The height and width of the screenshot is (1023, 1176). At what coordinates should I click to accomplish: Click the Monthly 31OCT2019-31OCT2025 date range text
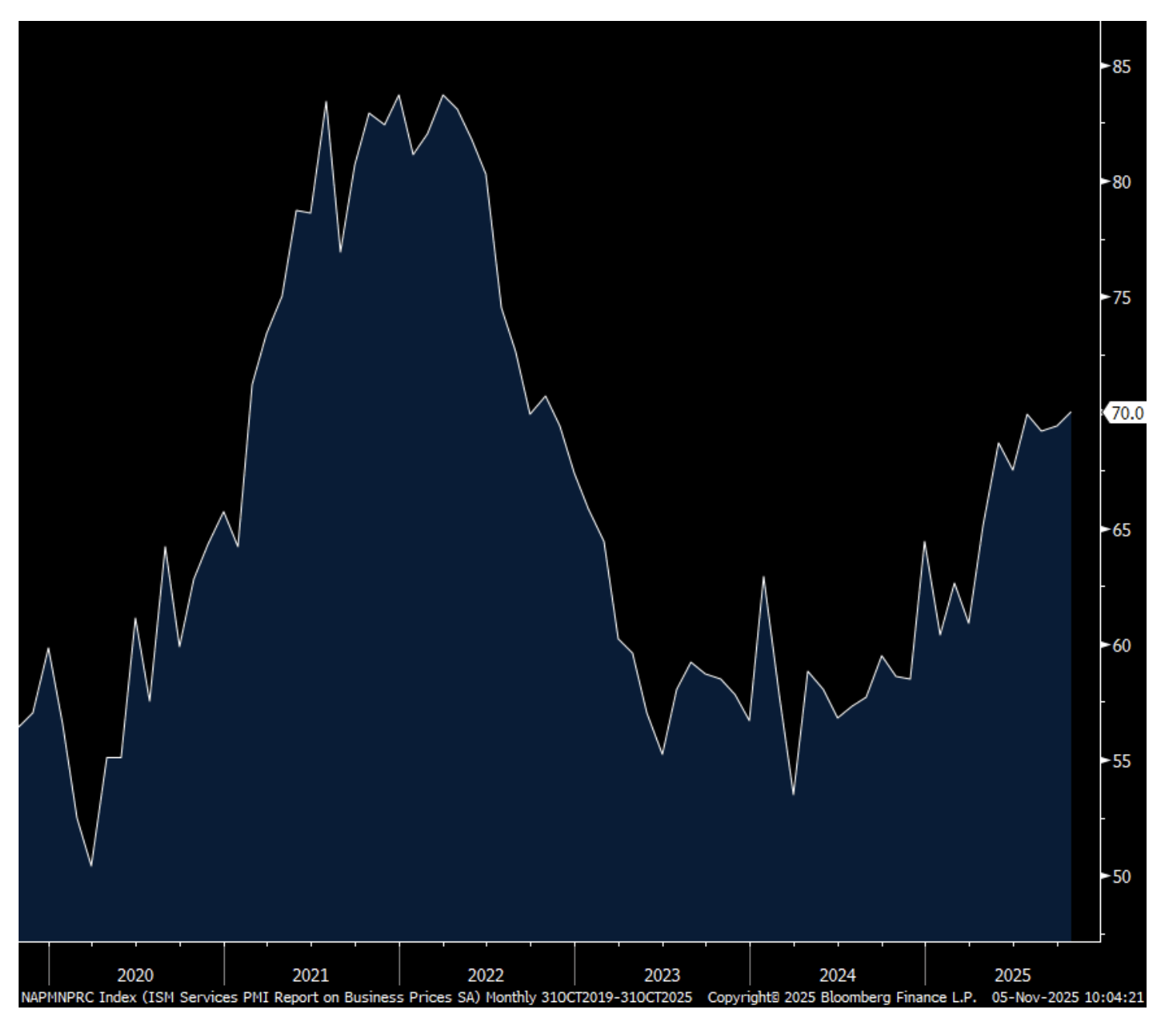click(588, 997)
